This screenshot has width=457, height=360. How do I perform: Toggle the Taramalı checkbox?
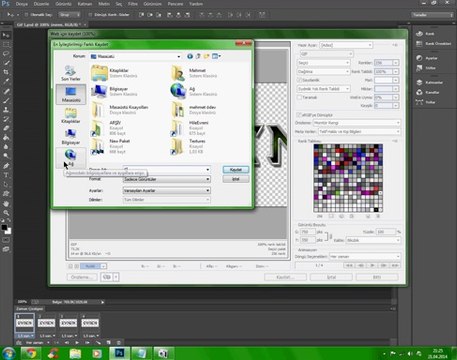click(x=299, y=97)
